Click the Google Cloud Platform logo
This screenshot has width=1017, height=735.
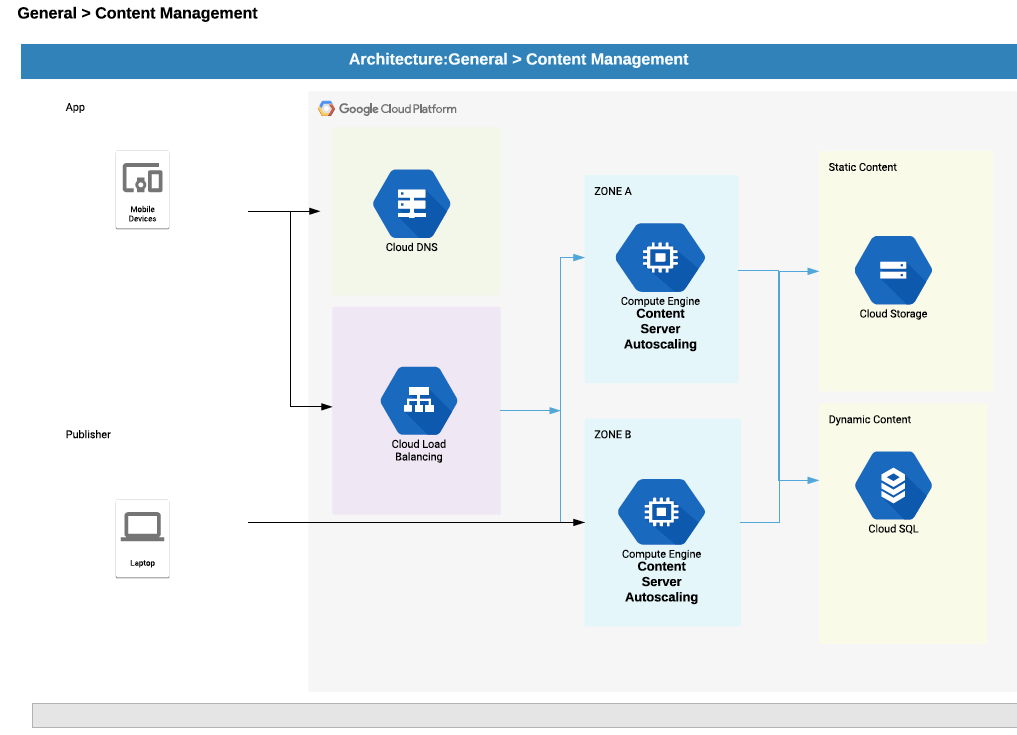pyautogui.click(x=326, y=108)
